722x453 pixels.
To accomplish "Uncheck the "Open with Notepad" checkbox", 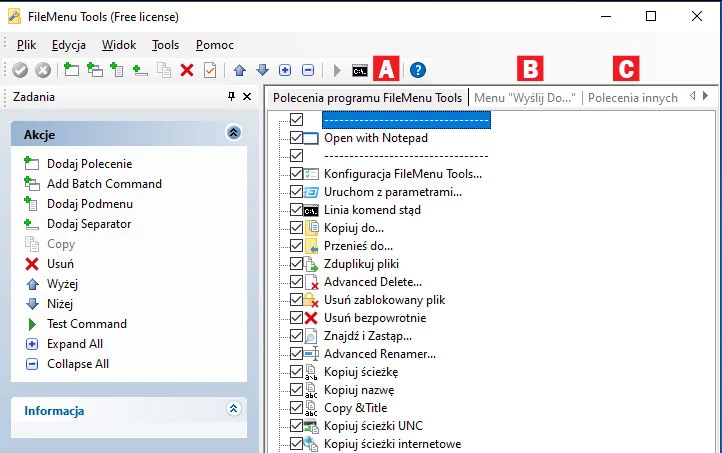I will coord(296,138).
